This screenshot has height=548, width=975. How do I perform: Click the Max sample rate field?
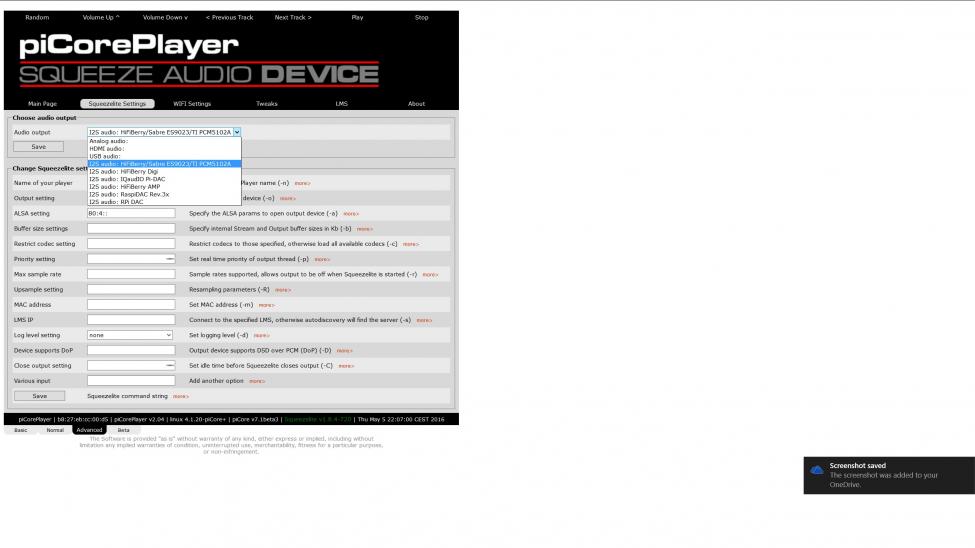click(x=131, y=274)
